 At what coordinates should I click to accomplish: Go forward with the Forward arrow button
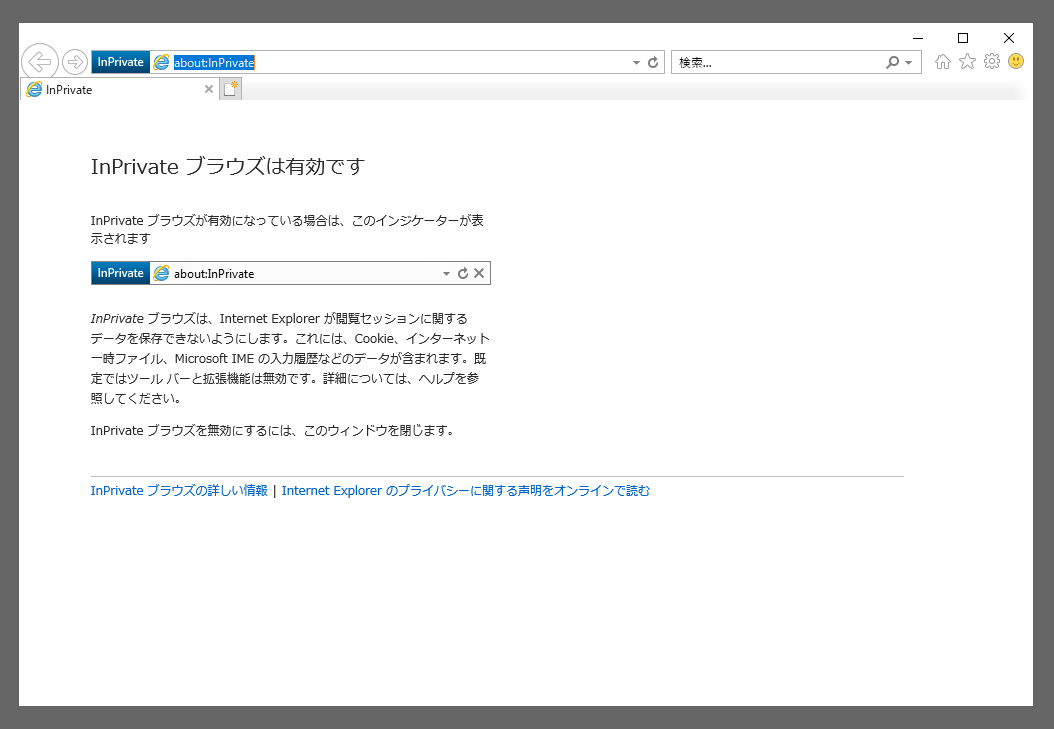coord(75,62)
